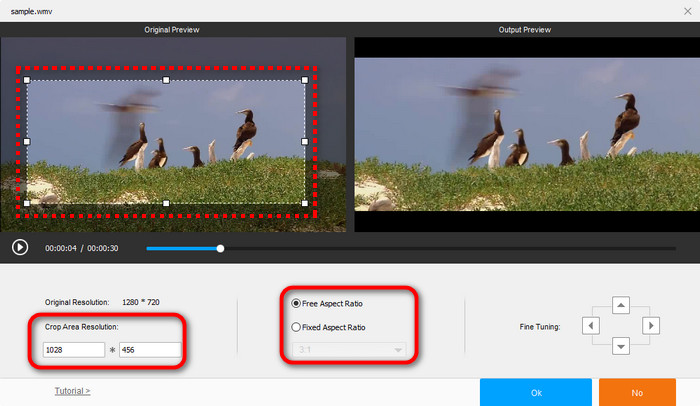The width and height of the screenshot is (700, 406).
Task: Click the fine tuning up arrow
Action: tap(621, 306)
